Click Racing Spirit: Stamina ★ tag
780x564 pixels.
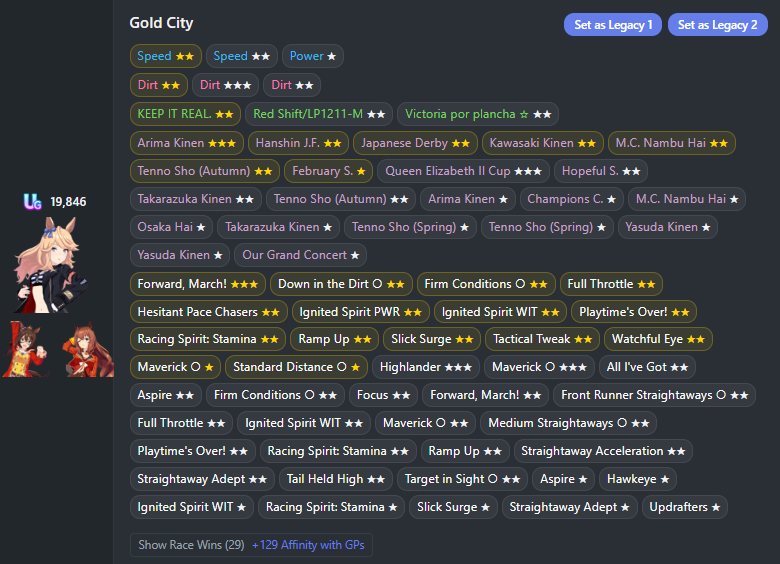(x=331, y=507)
